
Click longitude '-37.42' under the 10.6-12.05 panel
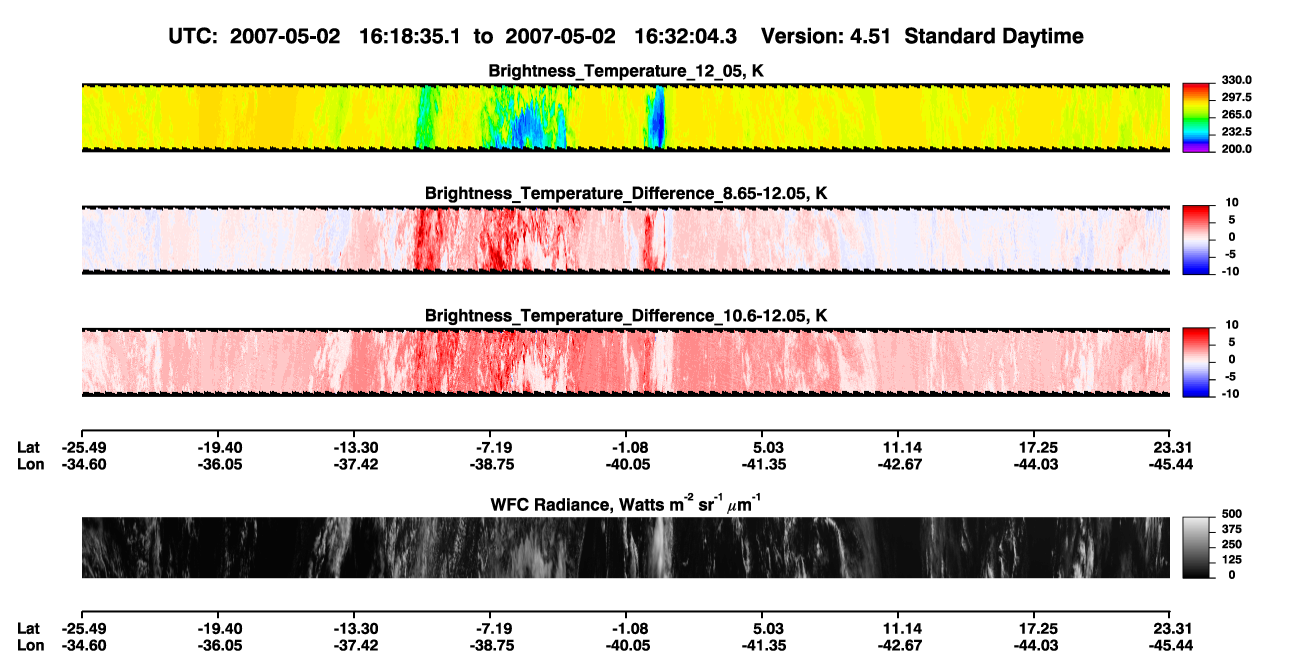pyautogui.click(x=358, y=464)
